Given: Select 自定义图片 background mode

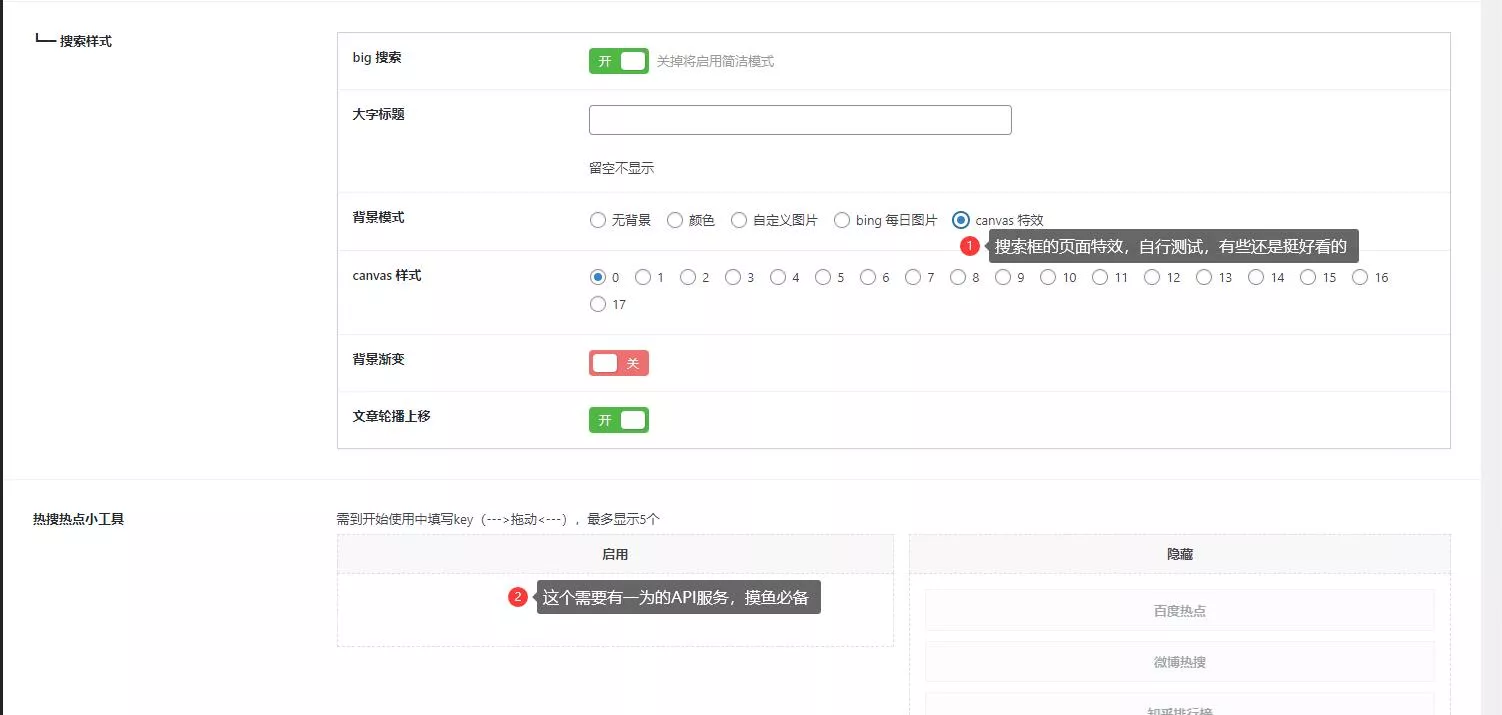Looking at the screenshot, I should 739,220.
